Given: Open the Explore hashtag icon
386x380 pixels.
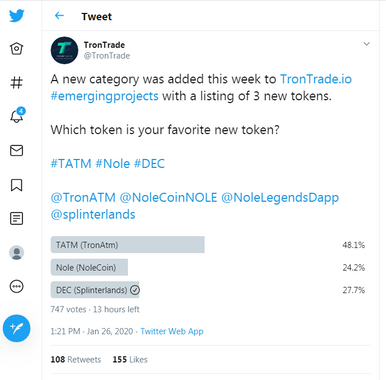Looking at the screenshot, I should coord(16,82).
